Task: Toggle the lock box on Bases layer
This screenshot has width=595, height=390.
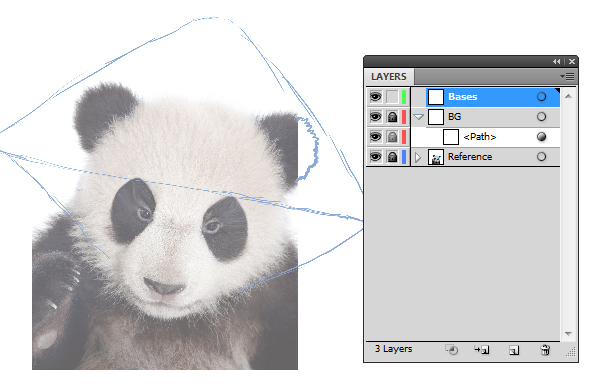Action: [392, 97]
